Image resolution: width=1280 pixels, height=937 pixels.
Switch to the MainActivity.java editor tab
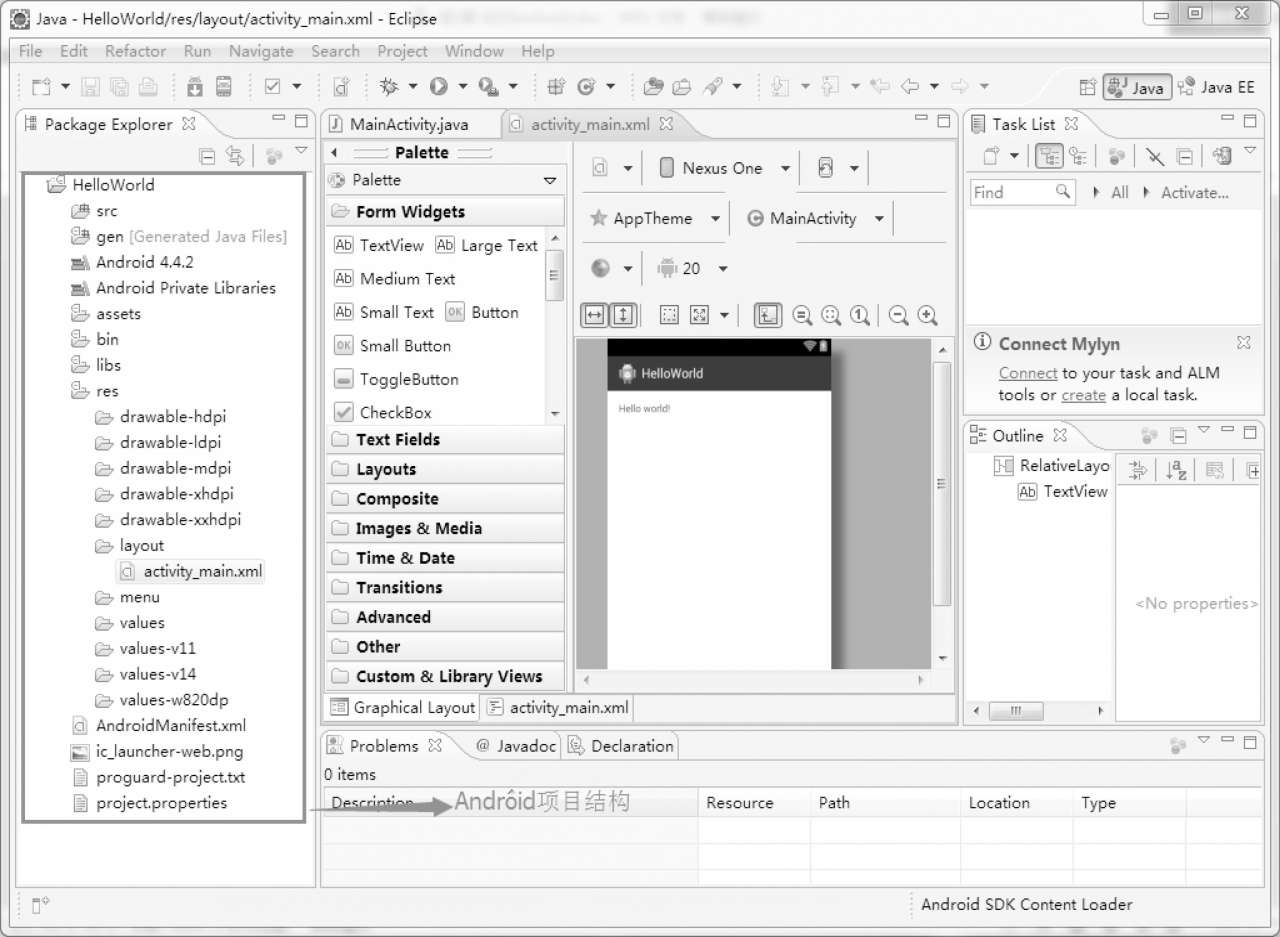coord(409,125)
